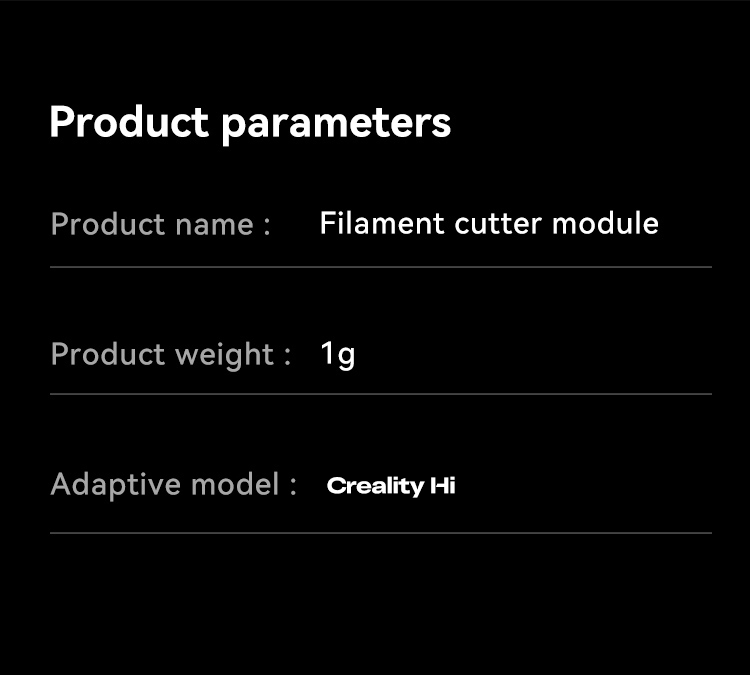750x675 pixels.
Task: Select the "Adaptive model :" label
Action: click(173, 485)
